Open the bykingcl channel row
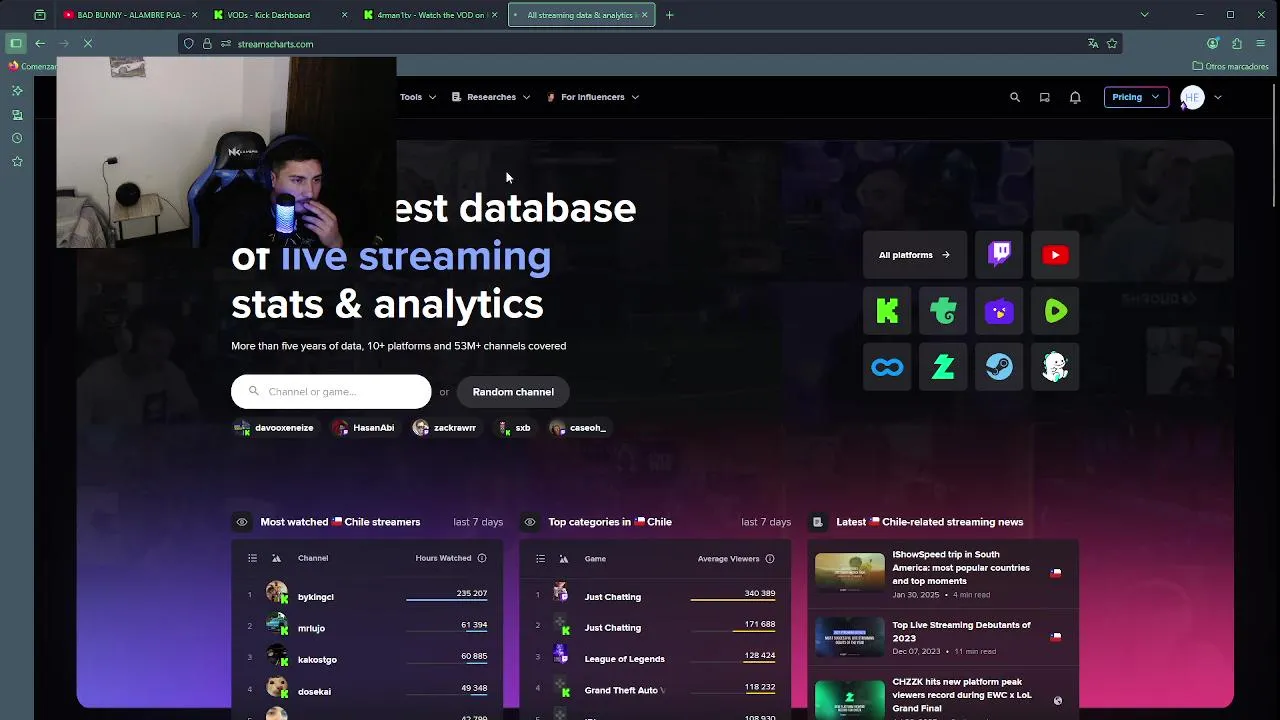 [x=367, y=597]
